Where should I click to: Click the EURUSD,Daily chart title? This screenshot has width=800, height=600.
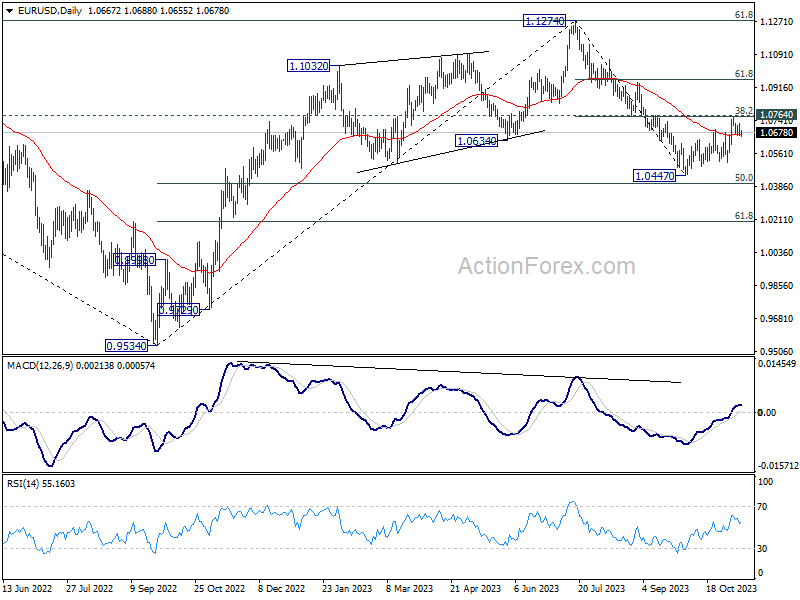click(x=49, y=11)
